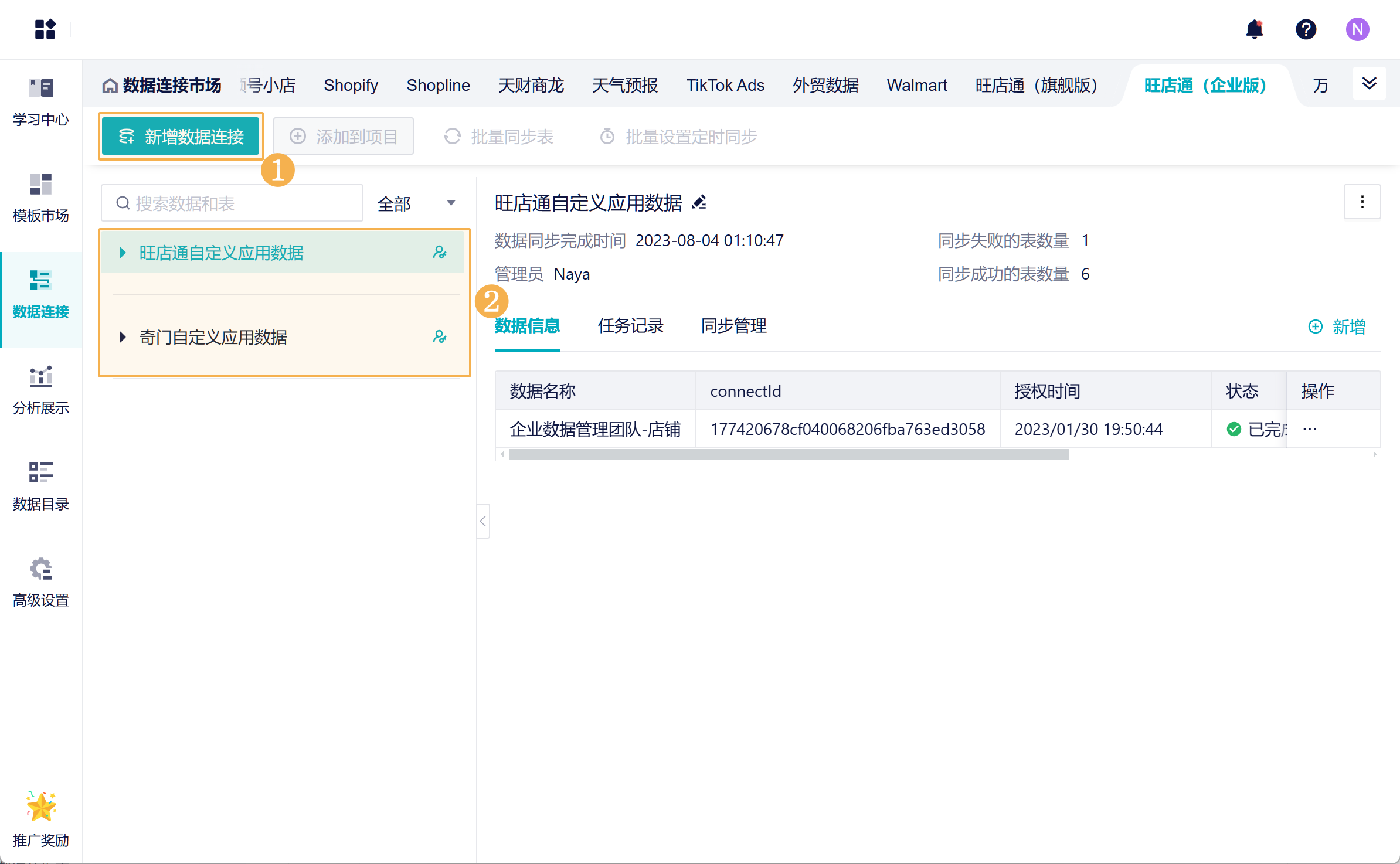
Task: Expand the 旺店通自定义应用数据 tree item
Action: [123, 253]
